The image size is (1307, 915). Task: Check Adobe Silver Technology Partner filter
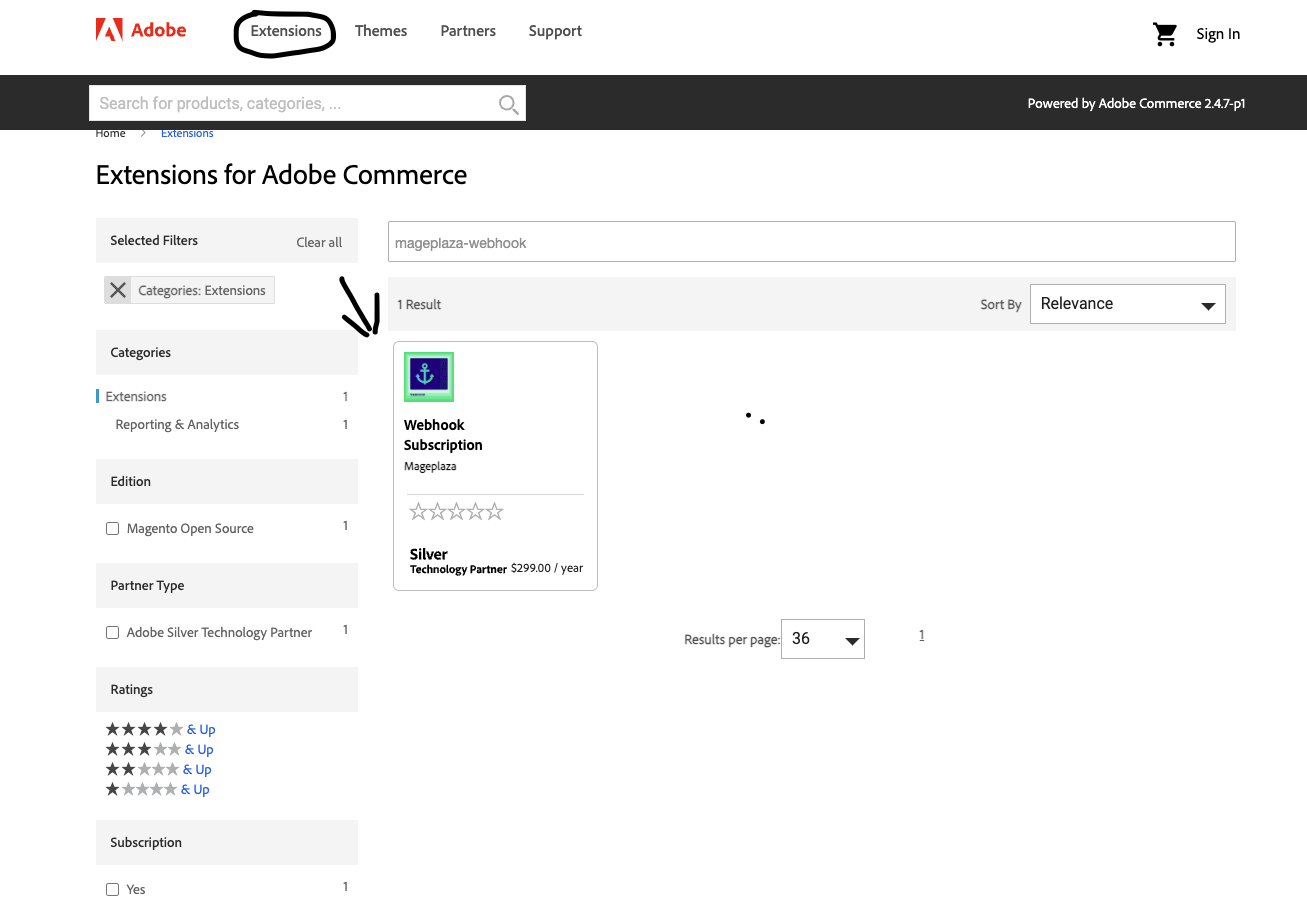point(113,633)
